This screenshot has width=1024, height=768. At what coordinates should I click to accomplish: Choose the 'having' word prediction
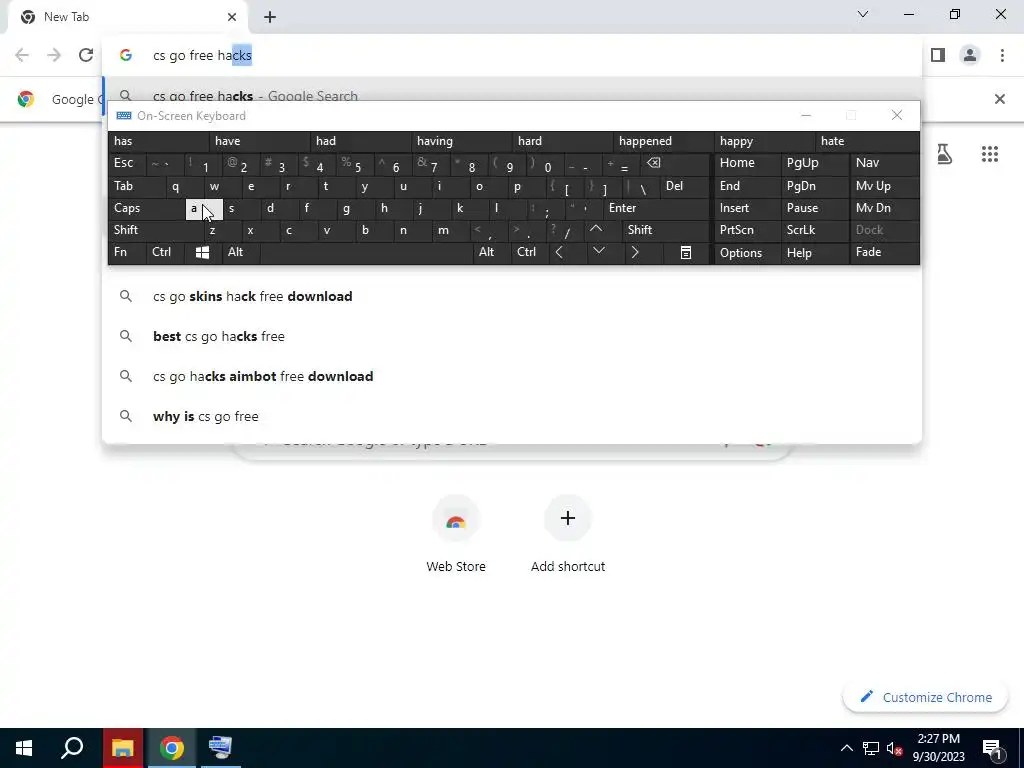click(x=462, y=141)
